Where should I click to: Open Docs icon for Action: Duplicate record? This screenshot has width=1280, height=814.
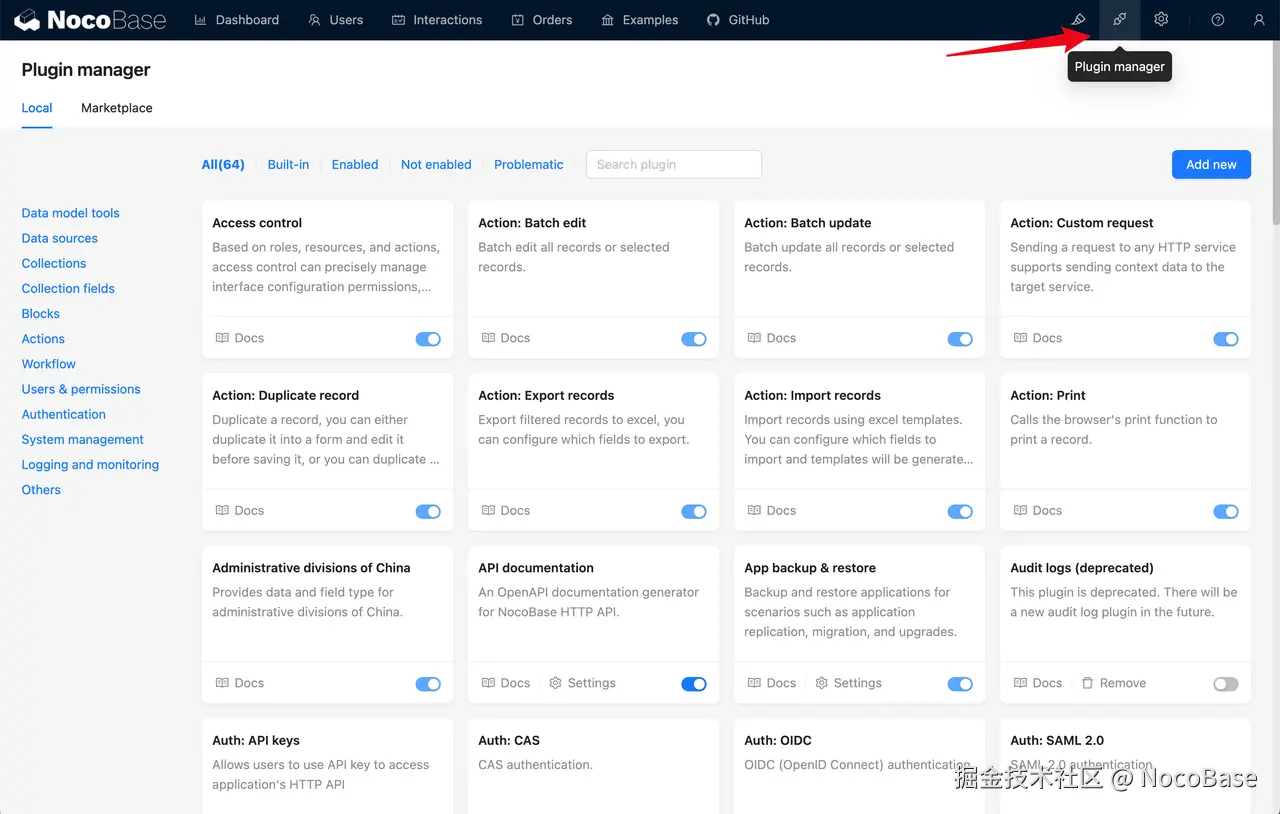(x=222, y=510)
